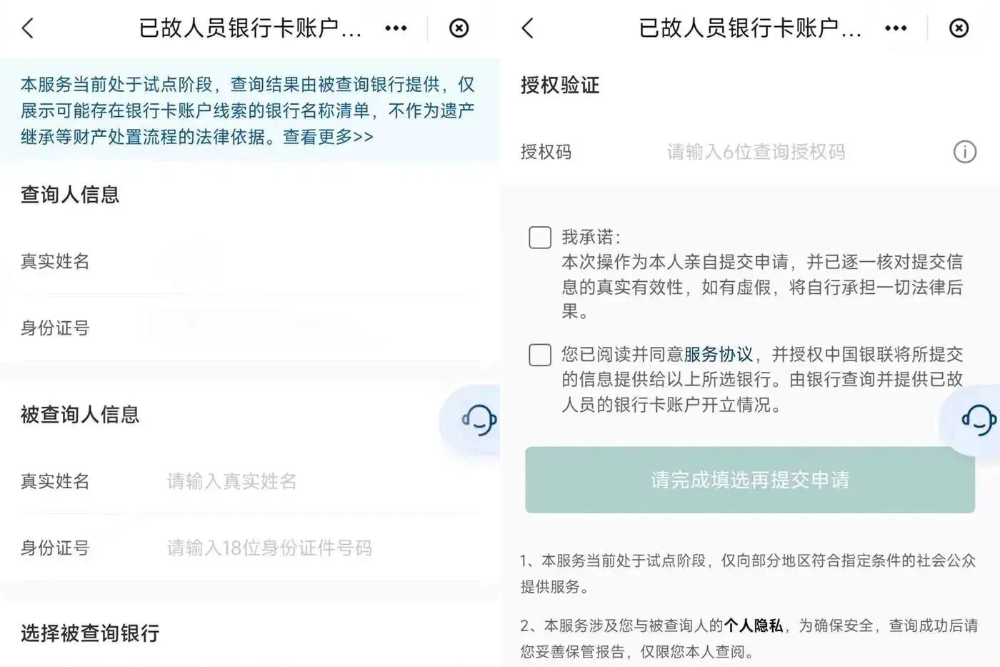Open customer service headset in right panel
1000x667 pixels.
tap(978, 420)
